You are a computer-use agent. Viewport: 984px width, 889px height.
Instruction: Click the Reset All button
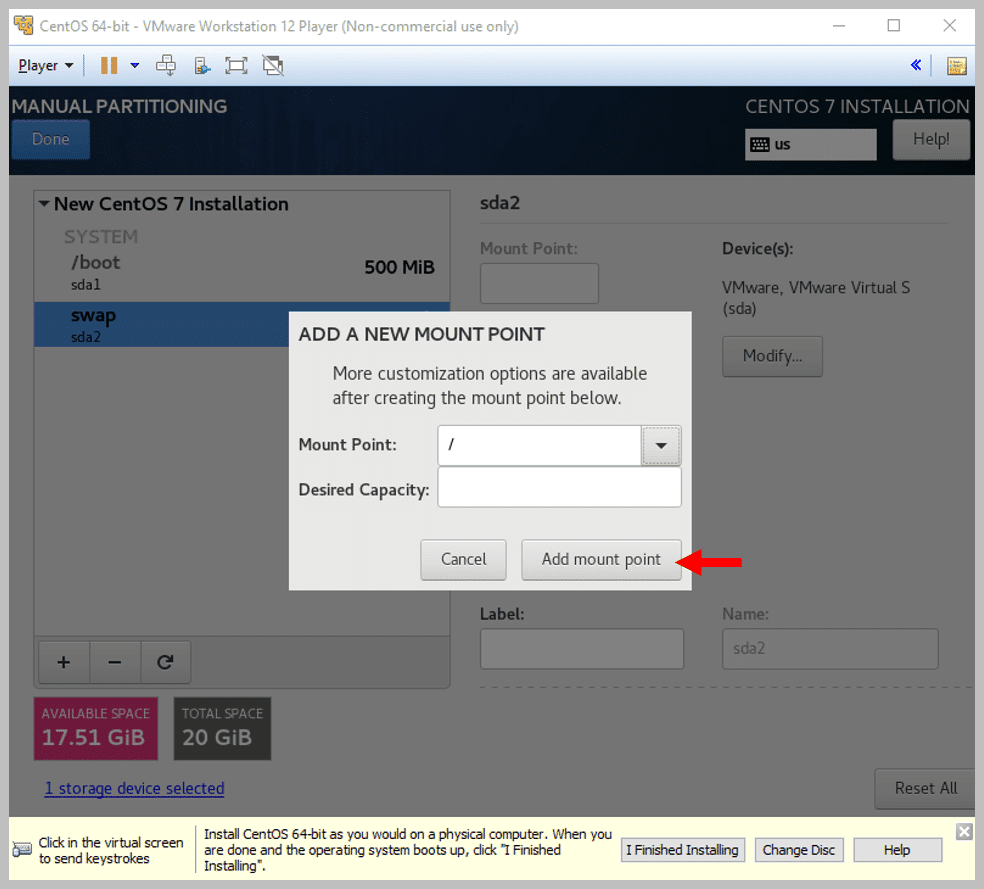pyautogui.click(x=925, y=789)
